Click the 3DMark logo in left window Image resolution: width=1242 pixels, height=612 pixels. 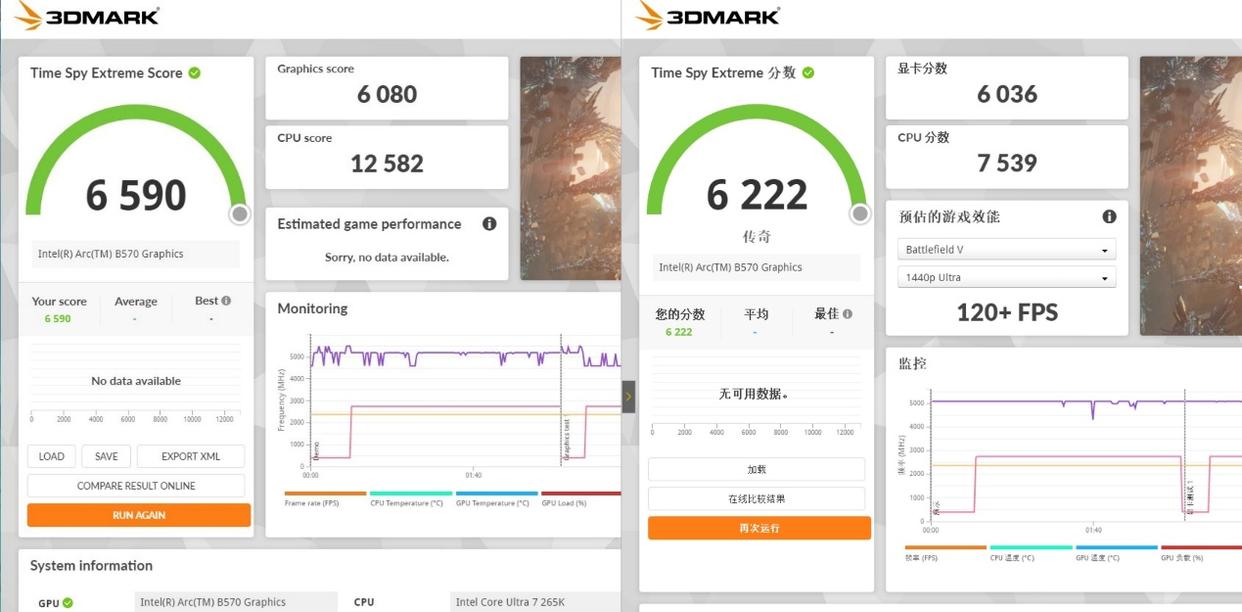pyautogui.click(x=88, y=16)
